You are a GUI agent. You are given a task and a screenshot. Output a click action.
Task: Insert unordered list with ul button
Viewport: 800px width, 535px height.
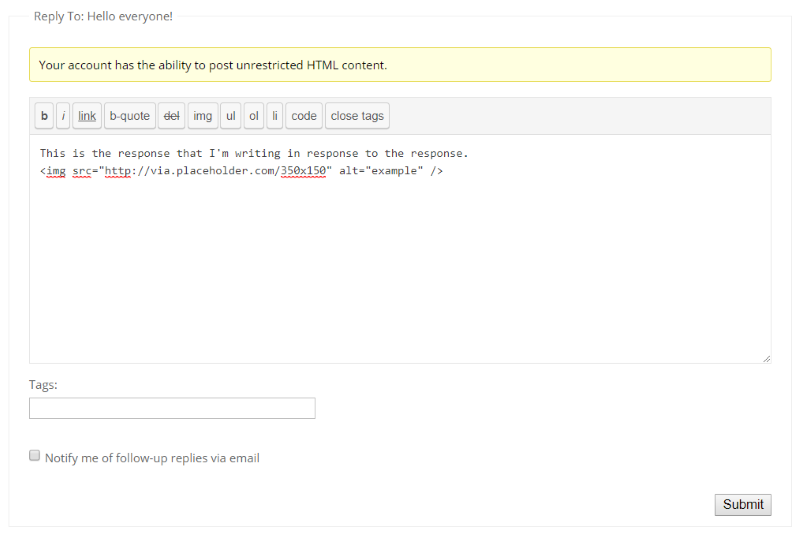coord(231,116)
